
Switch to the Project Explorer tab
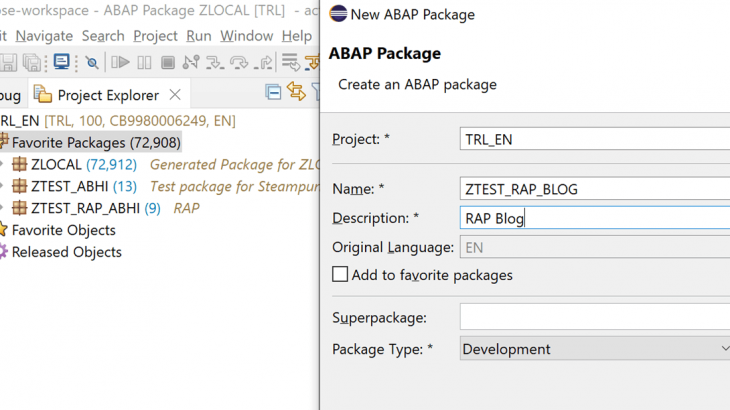pyautogui.click(x=107, y=95)
